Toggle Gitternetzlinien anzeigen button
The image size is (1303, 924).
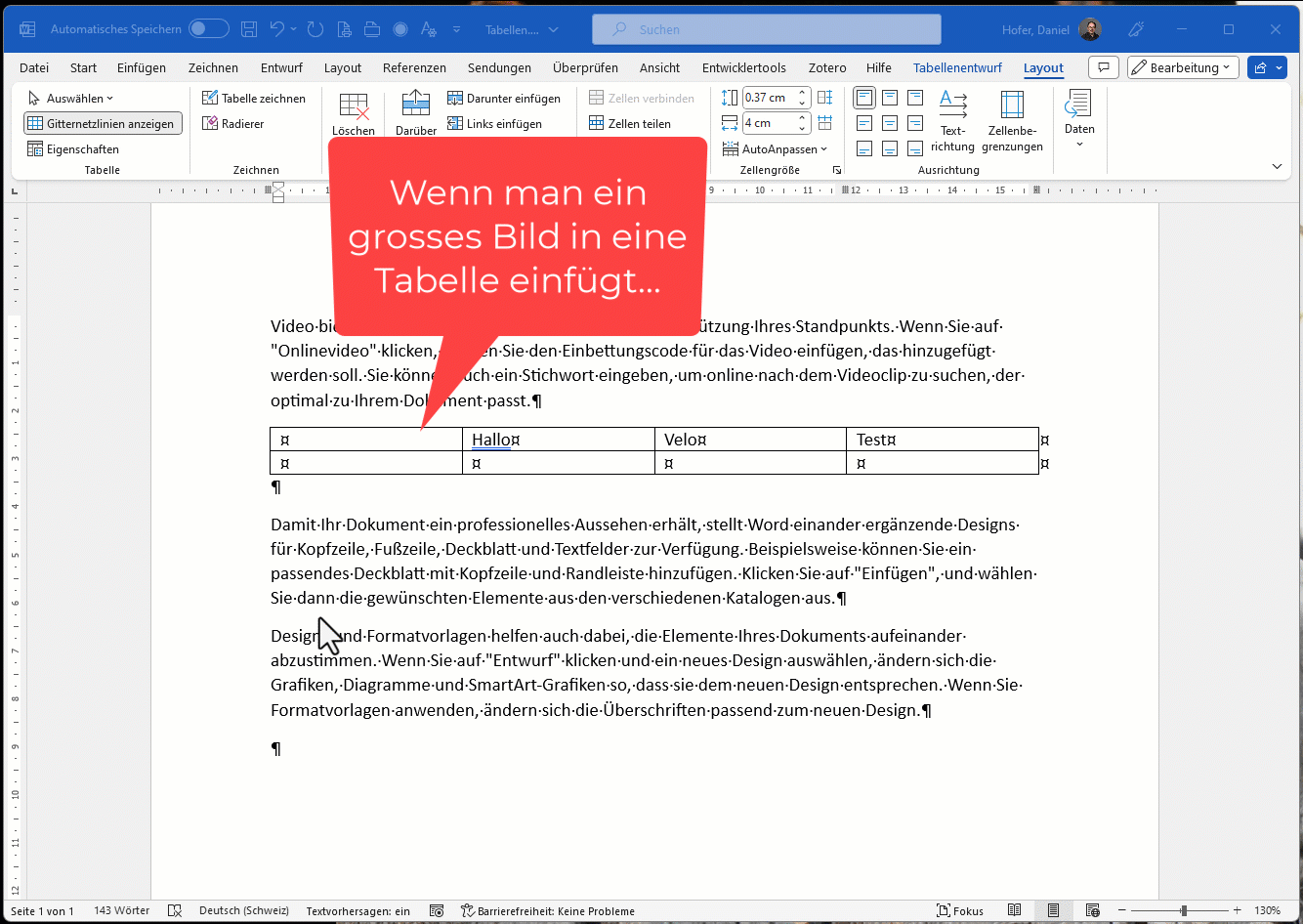(103, 124)
